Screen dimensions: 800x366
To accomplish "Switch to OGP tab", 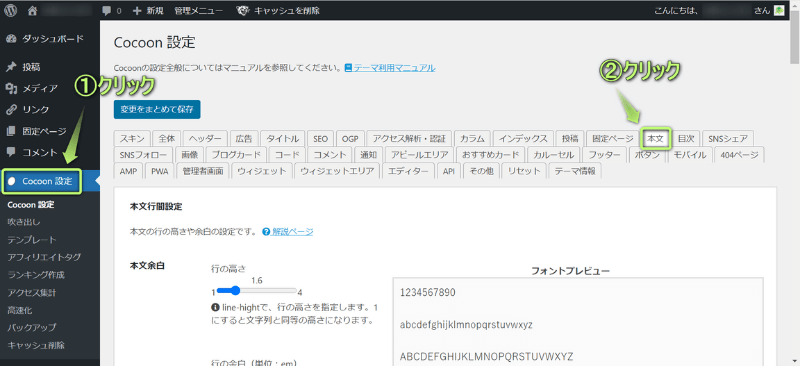I will click(x=350, y=138).
